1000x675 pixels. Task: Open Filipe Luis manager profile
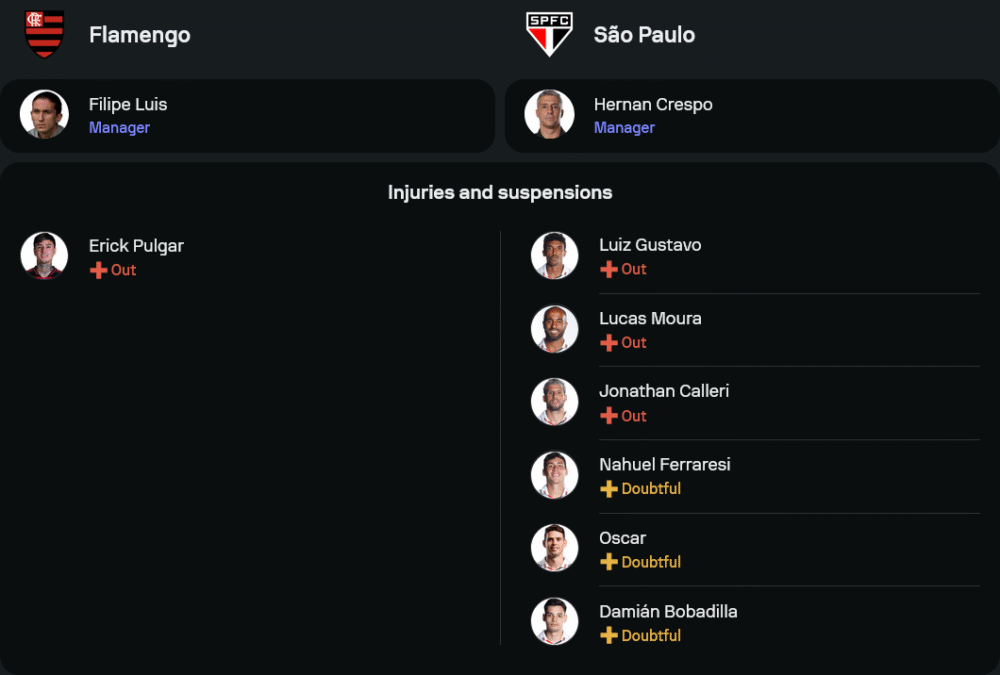click(128, 105)
